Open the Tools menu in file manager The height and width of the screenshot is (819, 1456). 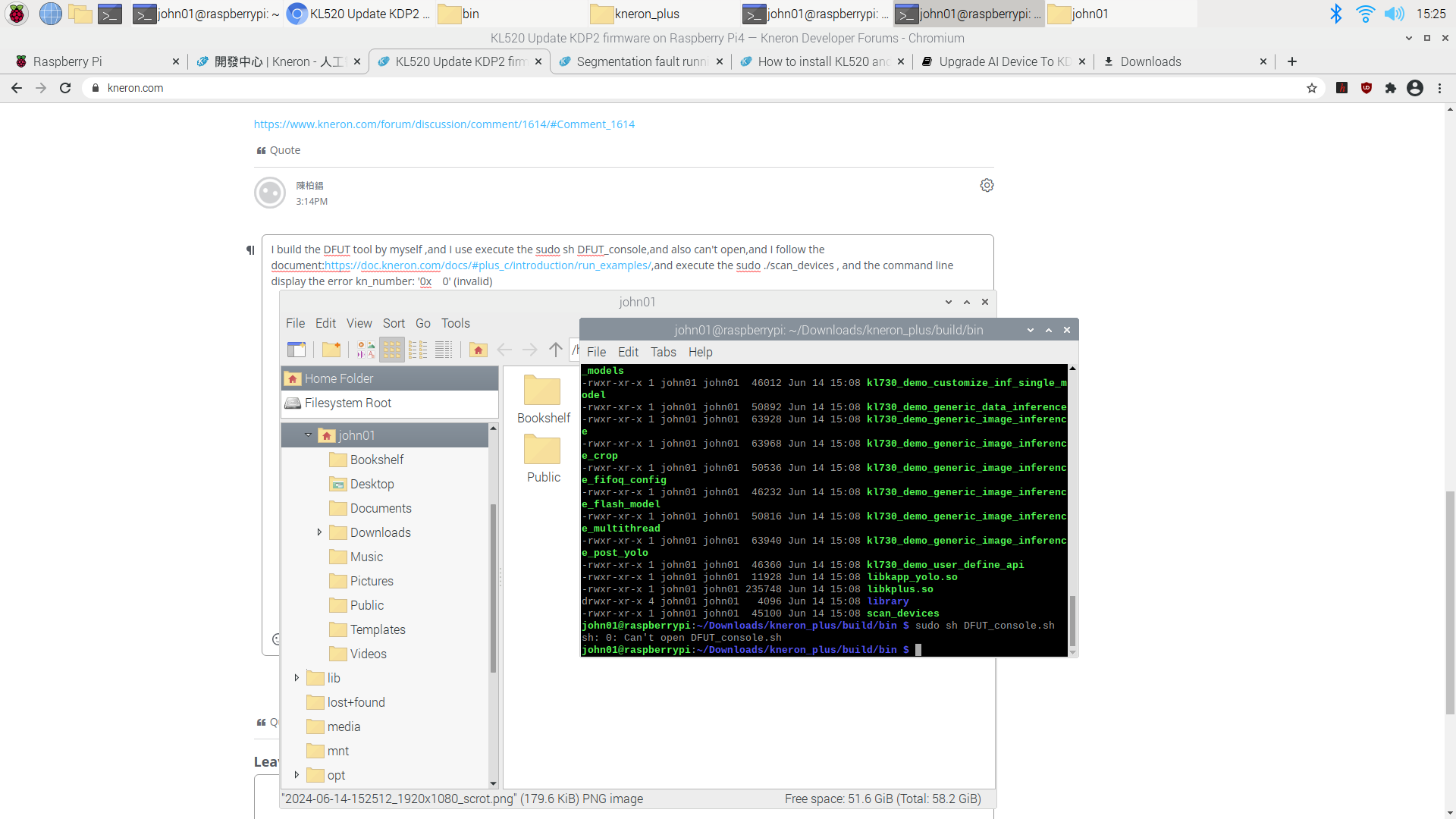coord(456,323)
